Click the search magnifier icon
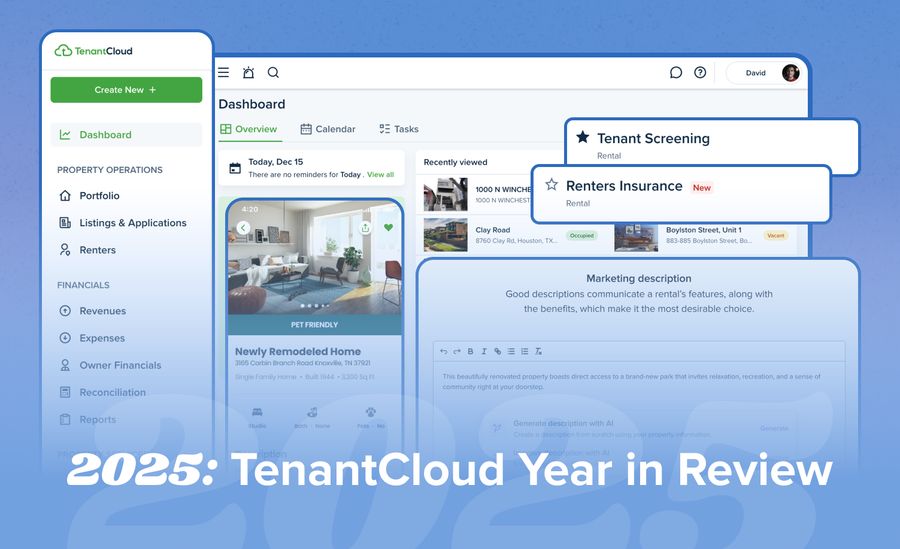 [273, 72]
